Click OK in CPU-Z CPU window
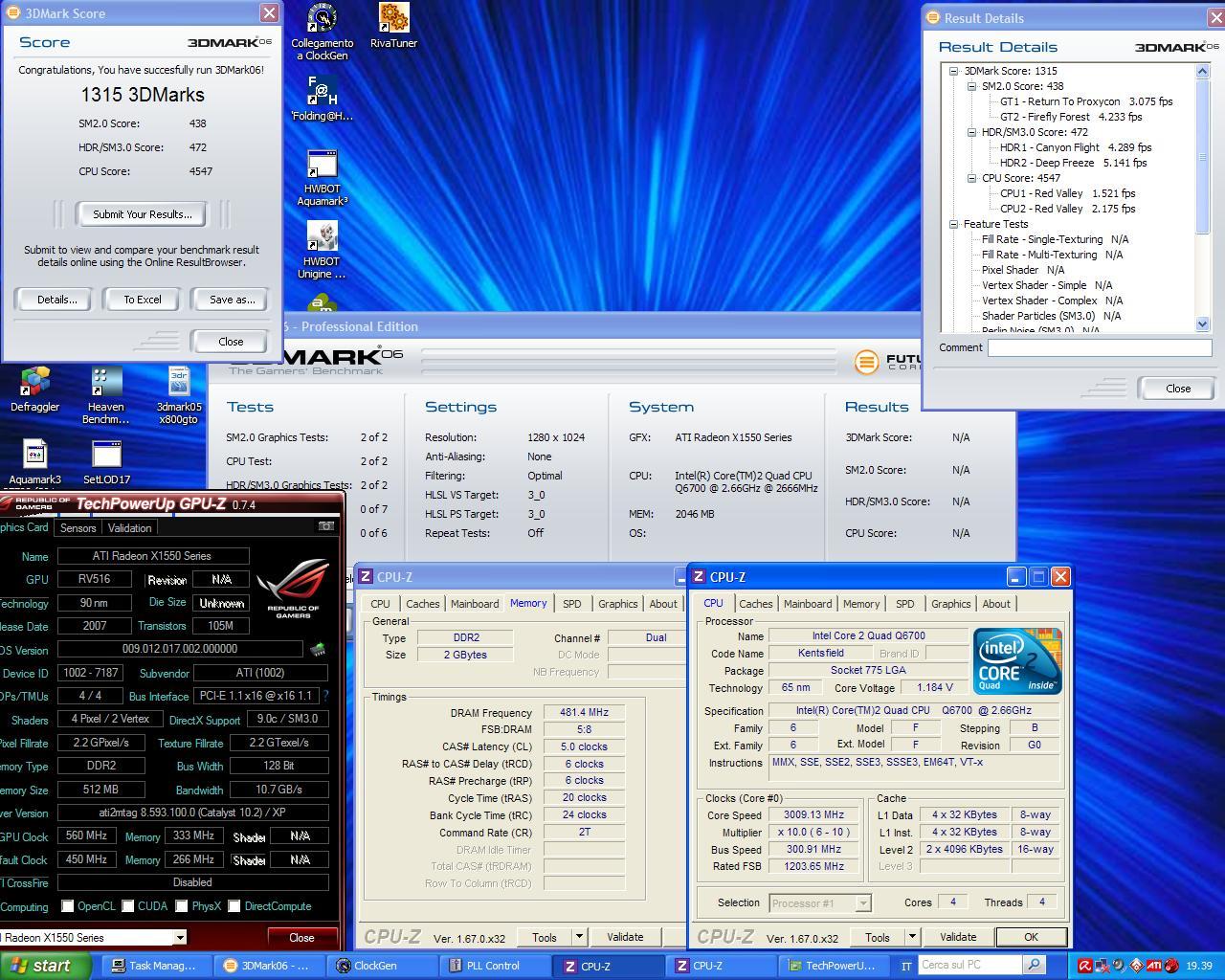 1031,937
